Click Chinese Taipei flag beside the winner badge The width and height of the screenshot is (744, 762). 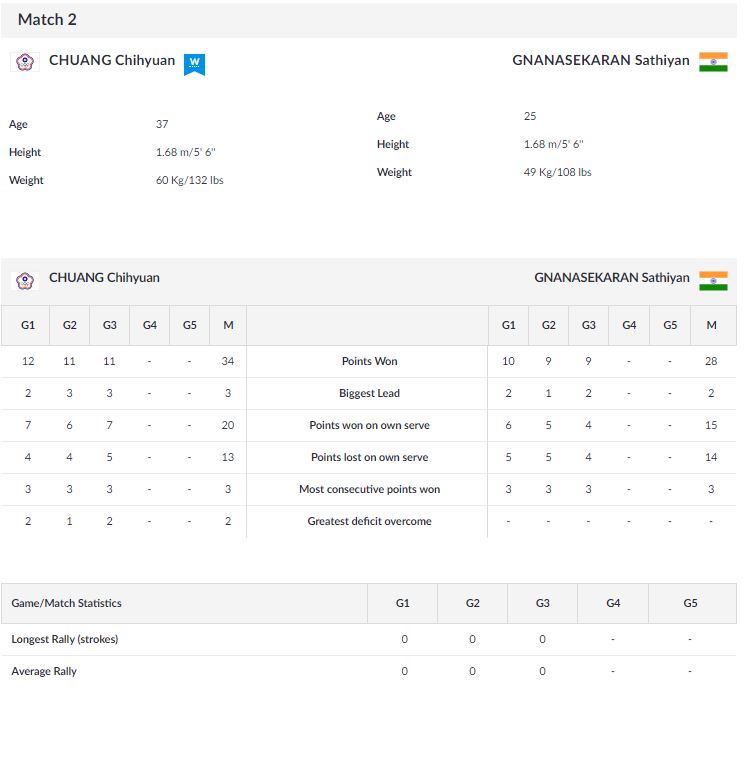pyautogui.click(x=24, y=62)
